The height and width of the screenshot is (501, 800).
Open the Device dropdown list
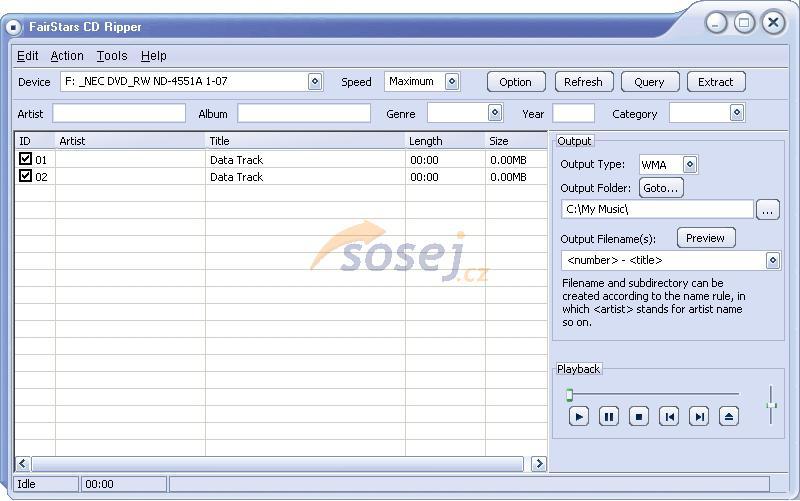[x=315, y=82]
